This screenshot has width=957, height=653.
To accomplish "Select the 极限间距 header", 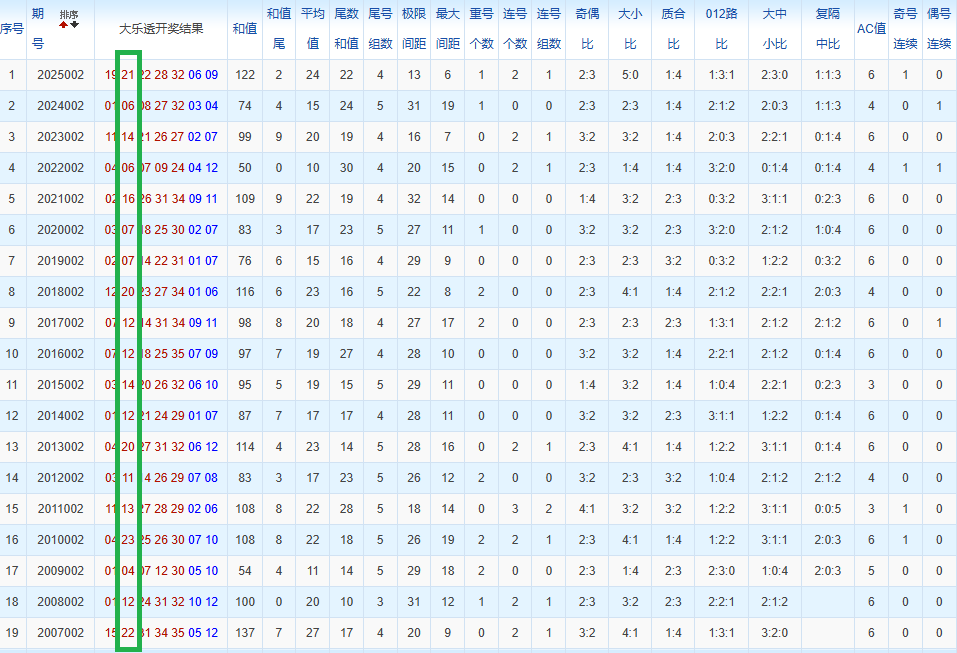I will point(414,29).
